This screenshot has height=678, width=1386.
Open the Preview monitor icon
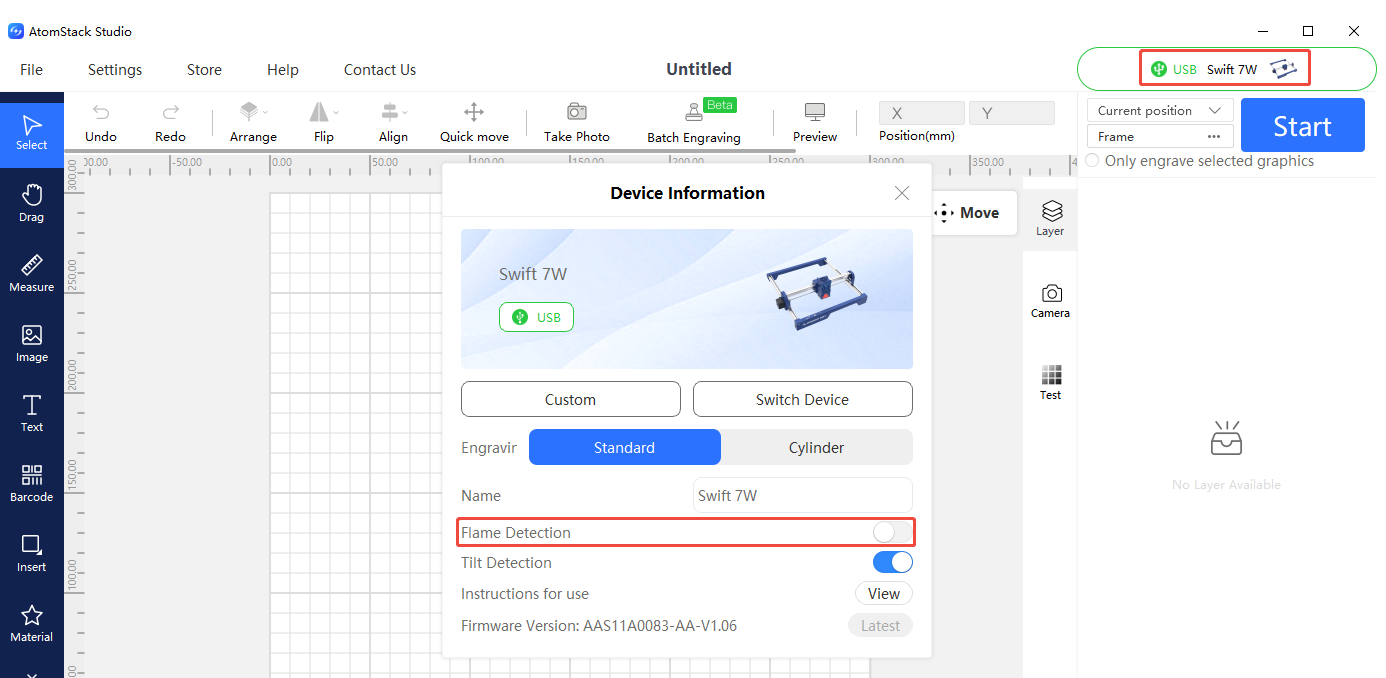pos(815,111)
